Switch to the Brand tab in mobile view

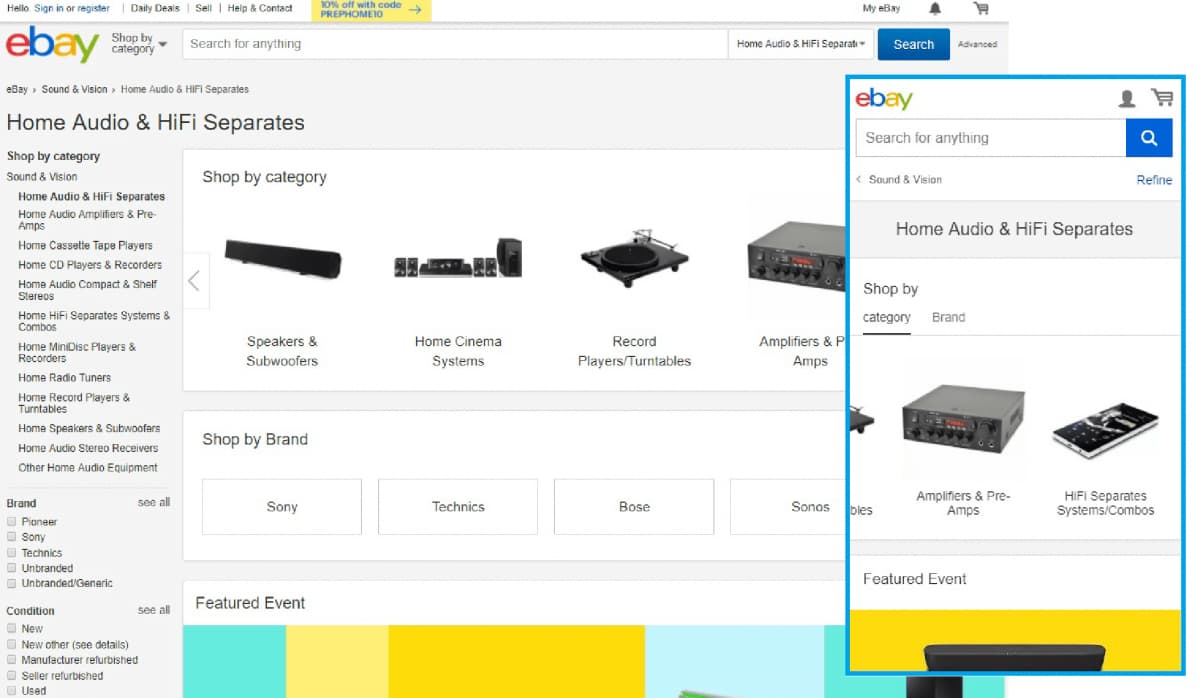948,318
